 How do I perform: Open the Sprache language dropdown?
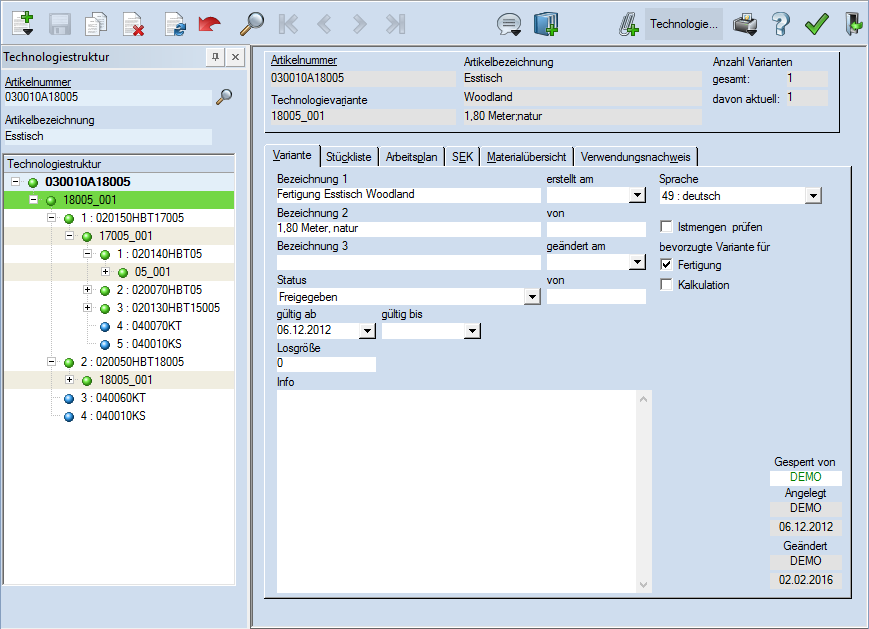(812, 196)
